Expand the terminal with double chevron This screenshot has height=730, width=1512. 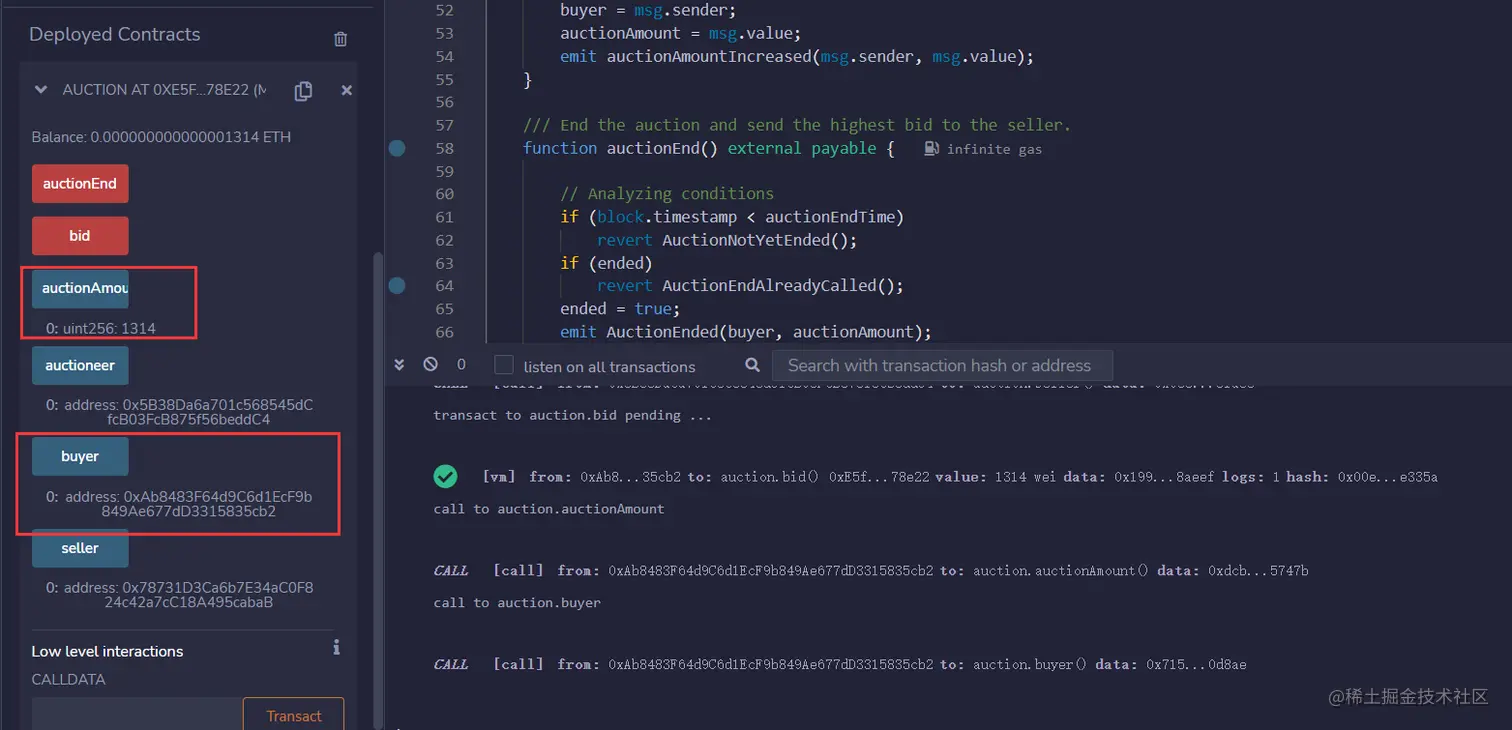click(399, 365)
